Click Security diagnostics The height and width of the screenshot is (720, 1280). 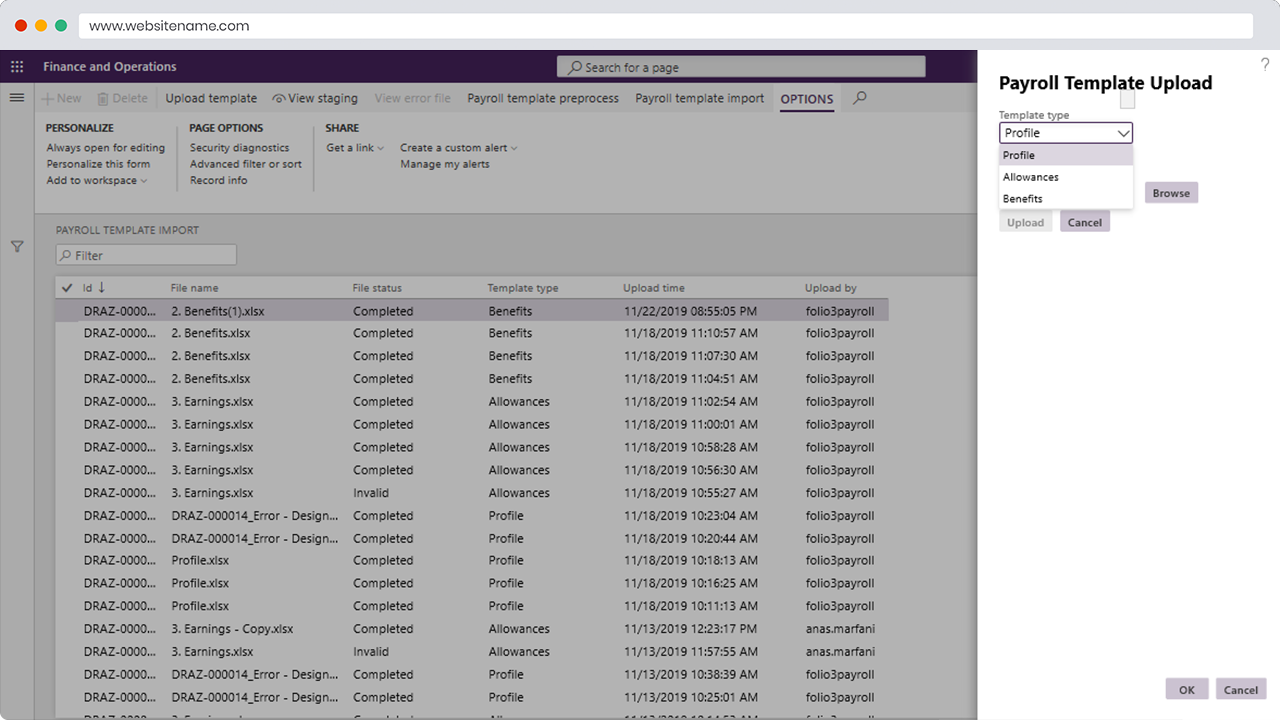click(240, 148)
